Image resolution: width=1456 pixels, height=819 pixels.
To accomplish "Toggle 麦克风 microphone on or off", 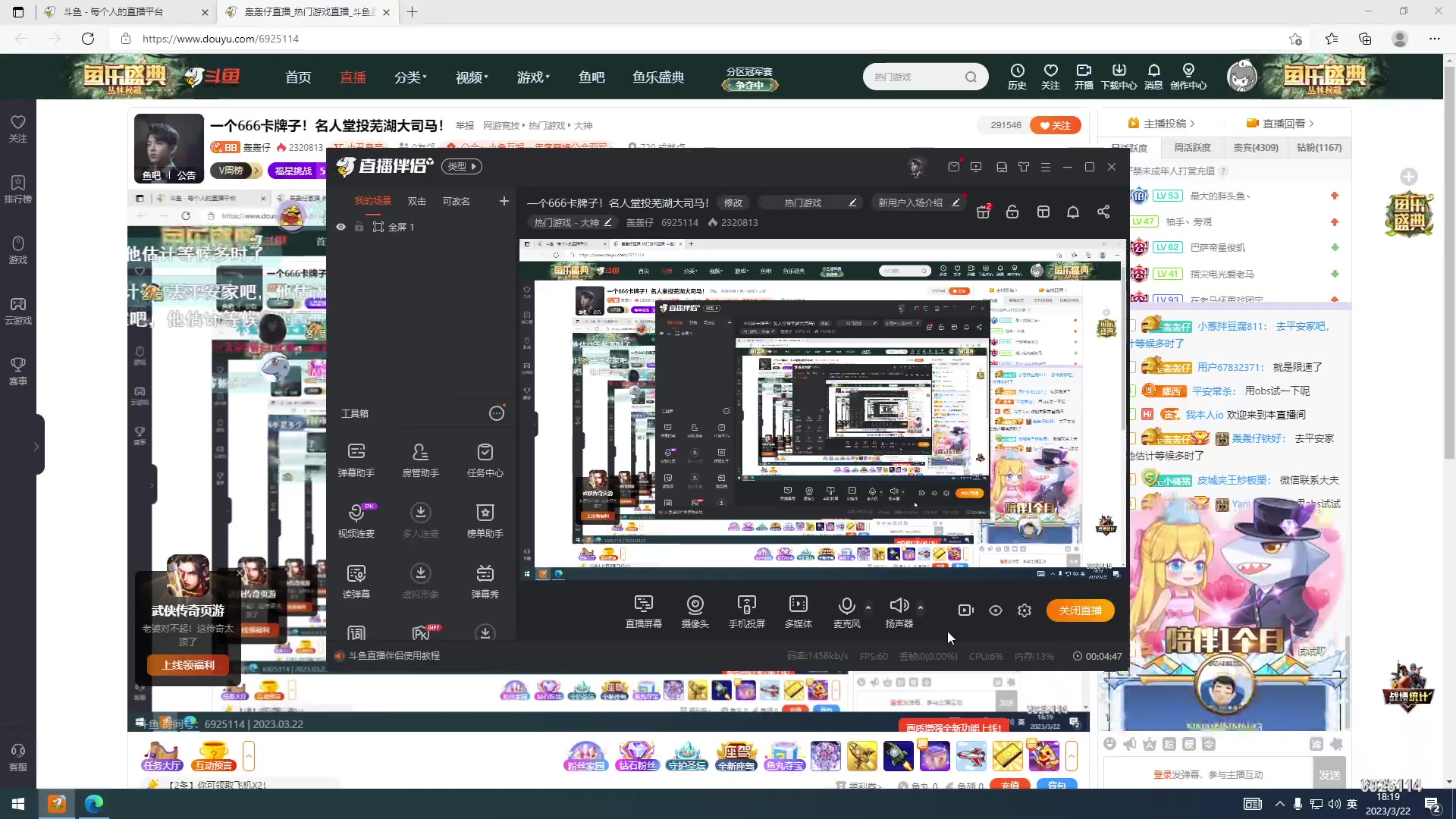I will tap(846, 611).
